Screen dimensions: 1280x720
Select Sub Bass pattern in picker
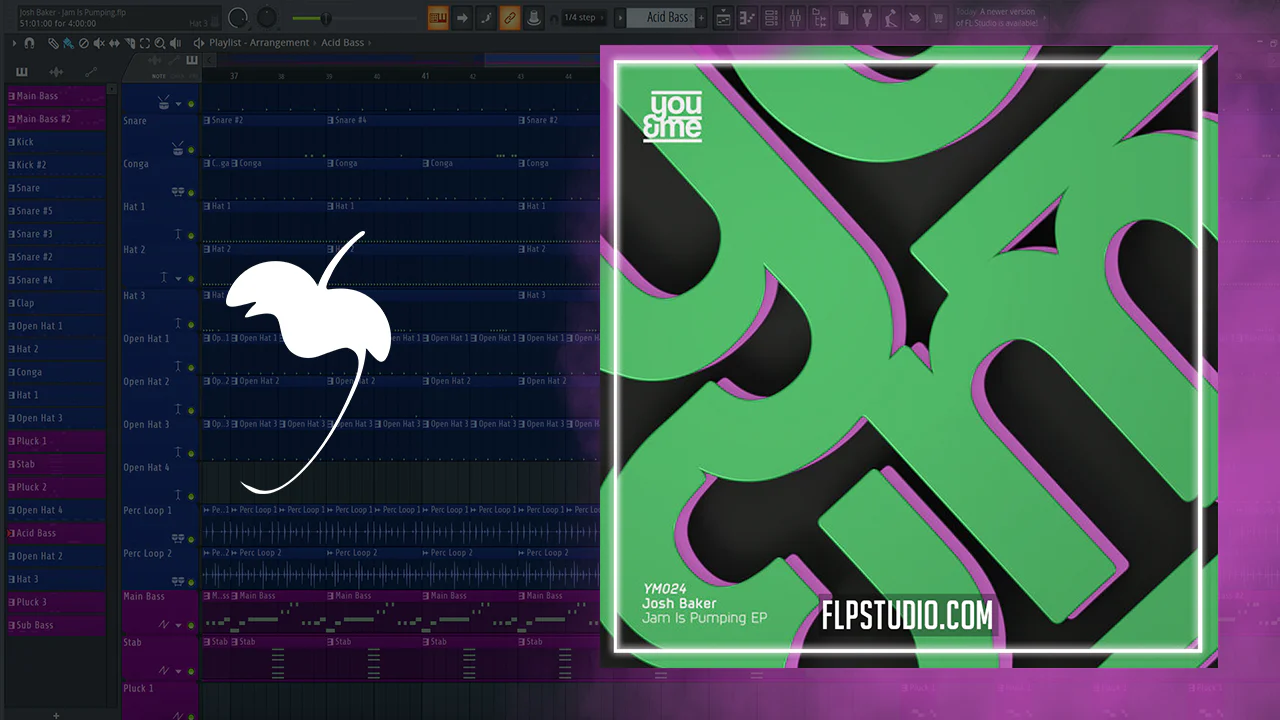[x=55, y=625]
